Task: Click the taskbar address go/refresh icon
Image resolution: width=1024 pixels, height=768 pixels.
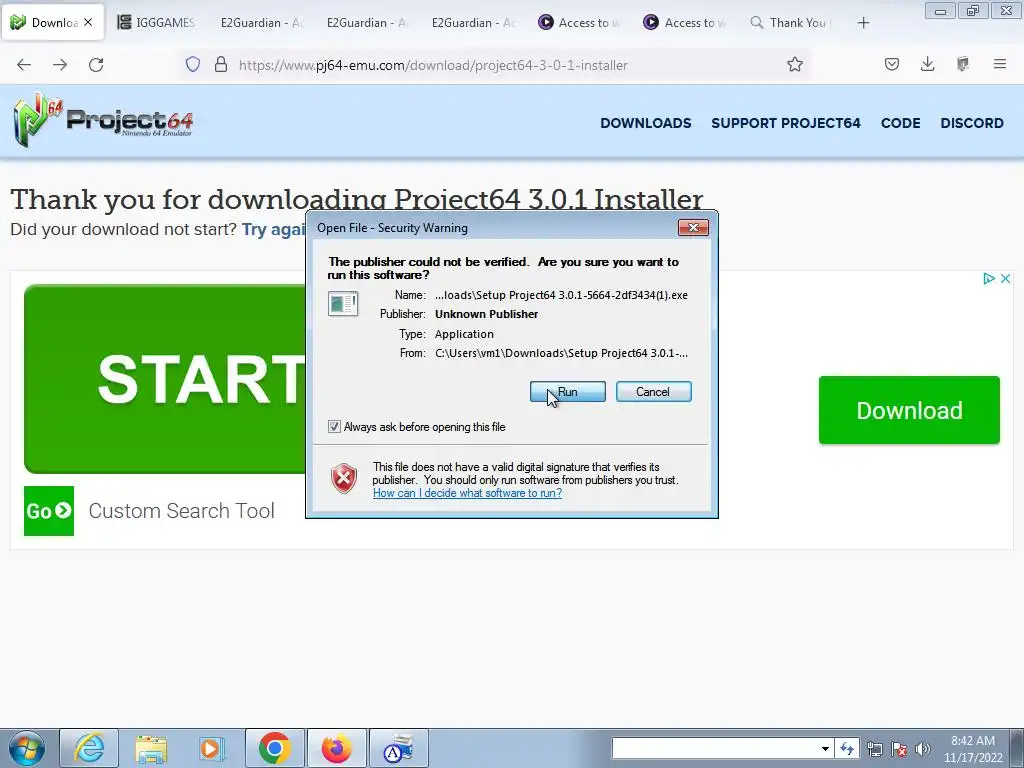Action: click(x=847, y=748)
